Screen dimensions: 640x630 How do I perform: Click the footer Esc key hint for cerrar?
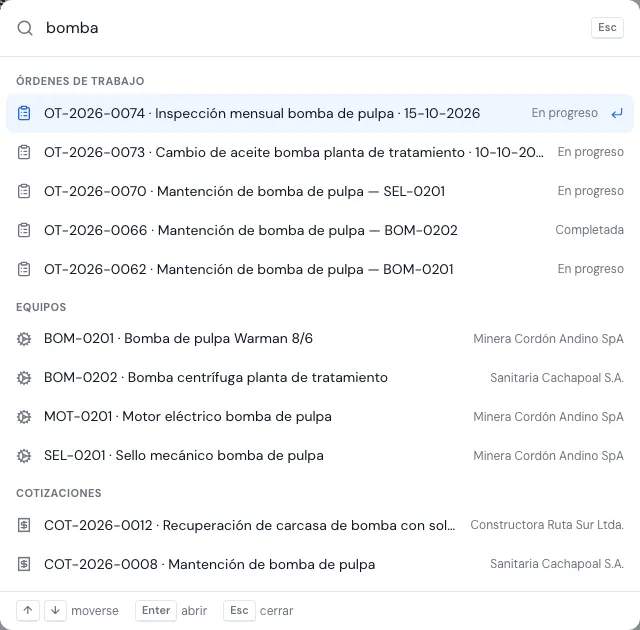(239, 610)
